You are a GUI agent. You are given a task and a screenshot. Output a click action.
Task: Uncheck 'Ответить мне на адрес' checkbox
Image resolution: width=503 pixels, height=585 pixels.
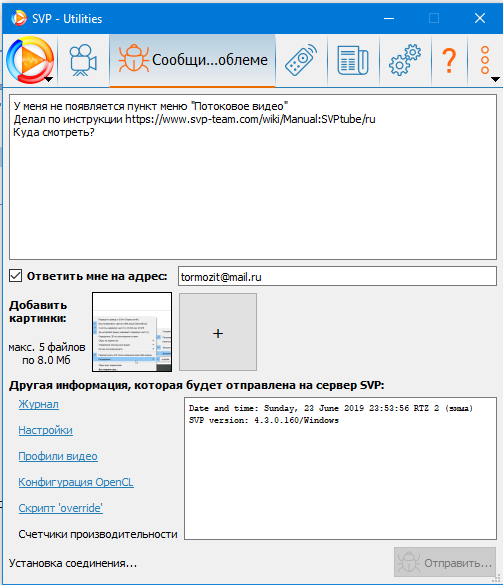click(15, 276)
